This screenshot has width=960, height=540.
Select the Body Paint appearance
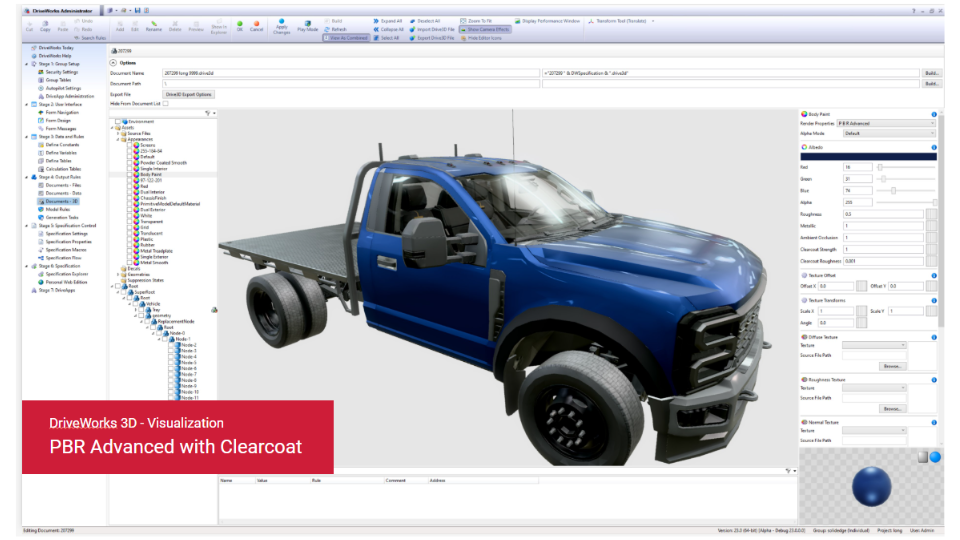click(x=151, y=174)
